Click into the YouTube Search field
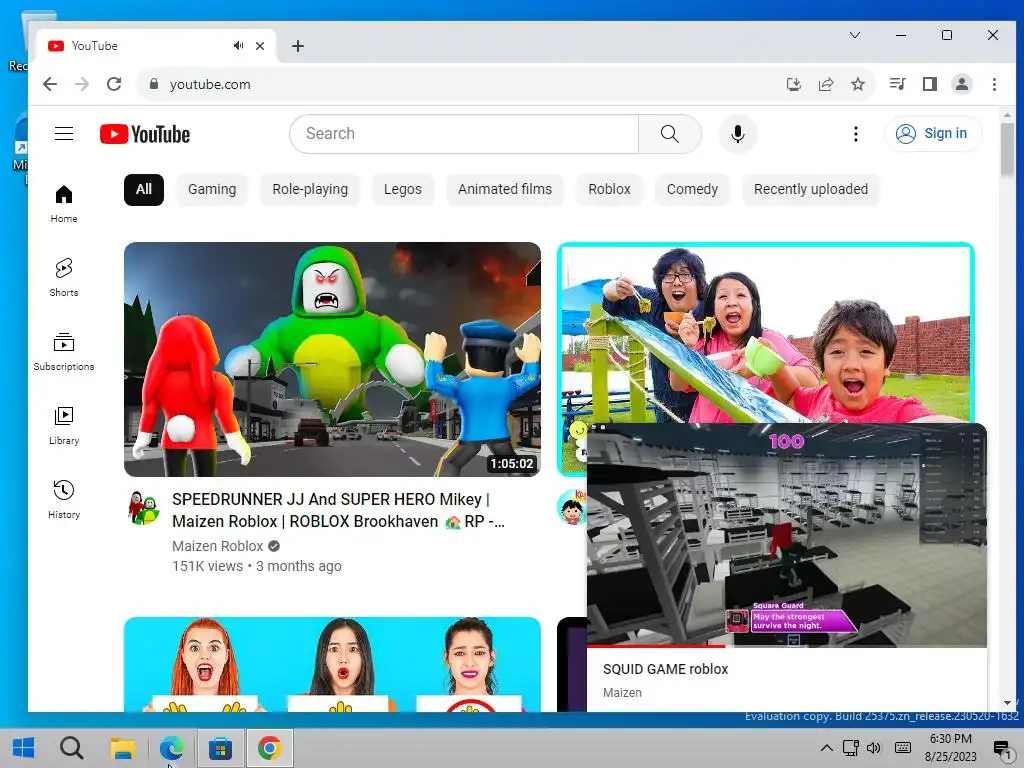Viewport: 1024px width, 768px height. pyautogui.click(x=464, y=134)
